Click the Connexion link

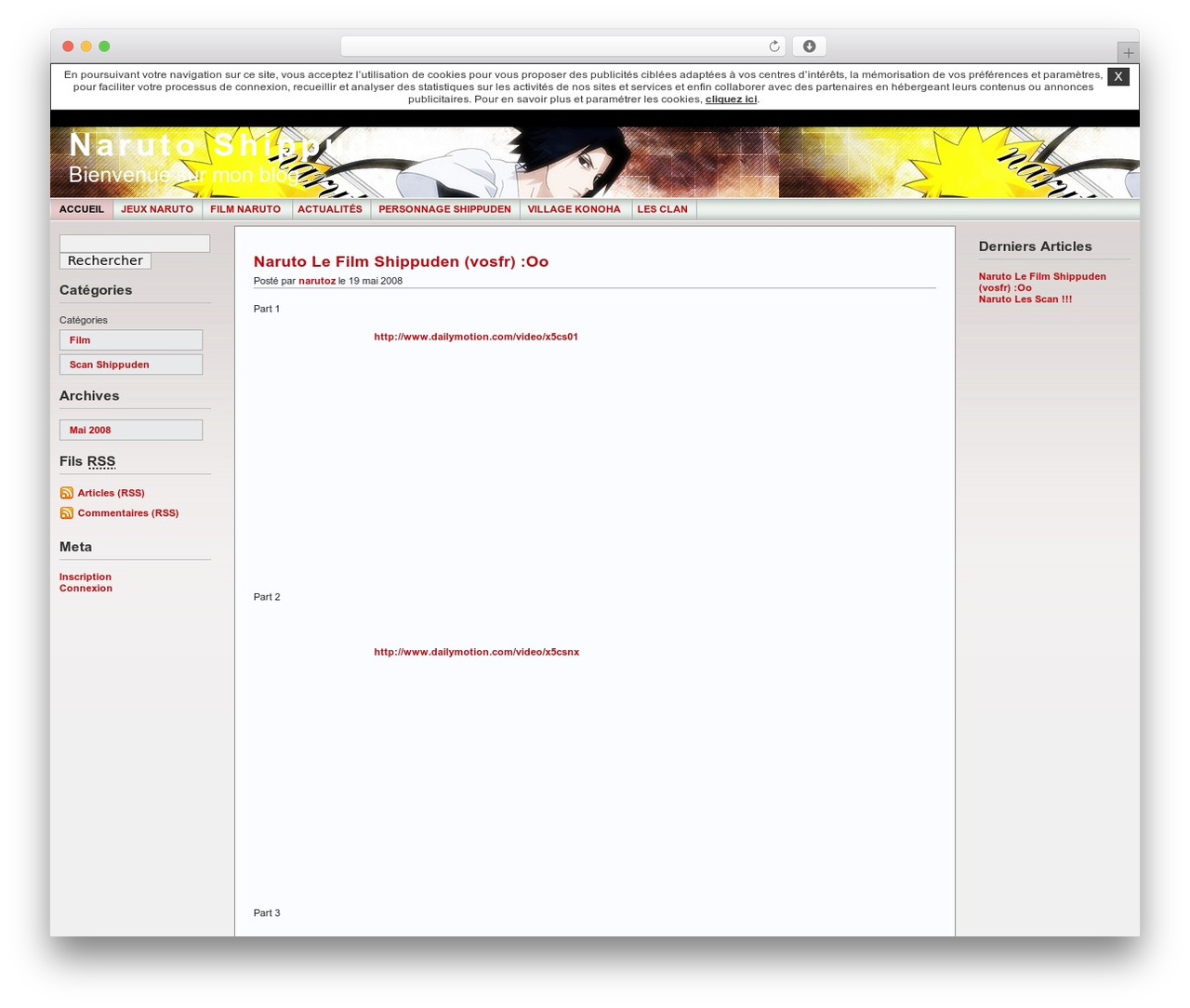click(x=86, y=588)
